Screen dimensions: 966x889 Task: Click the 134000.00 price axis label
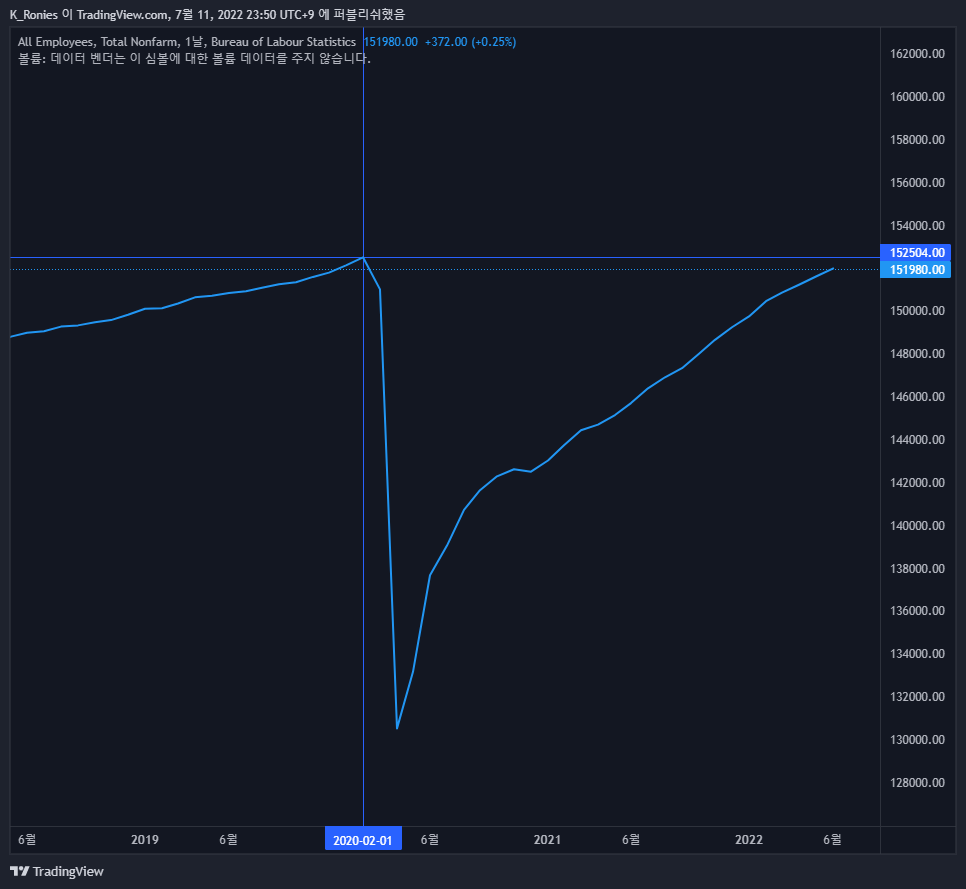click(x=917, y=654)
